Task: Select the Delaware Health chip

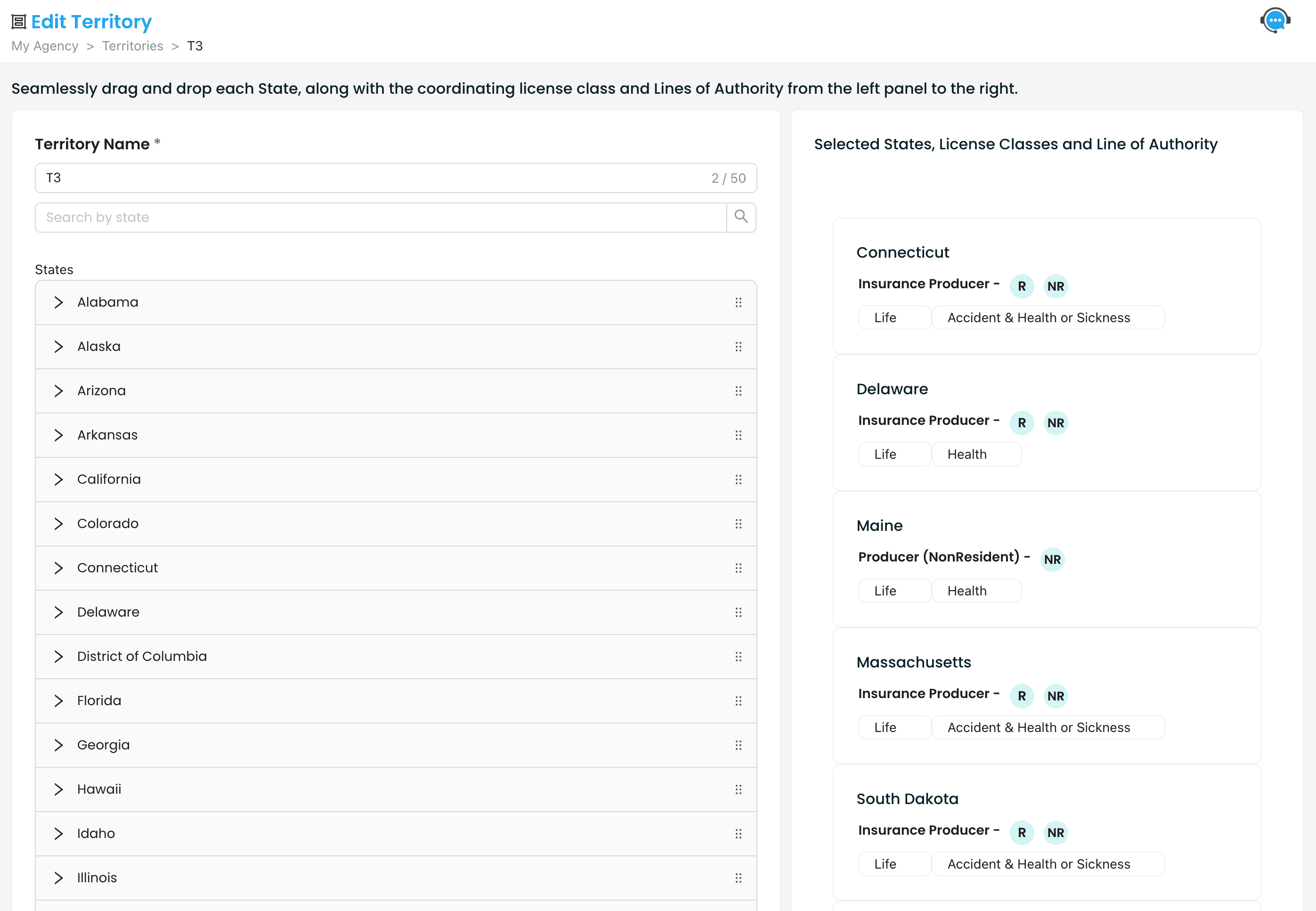Action: [x=976, y=455]
